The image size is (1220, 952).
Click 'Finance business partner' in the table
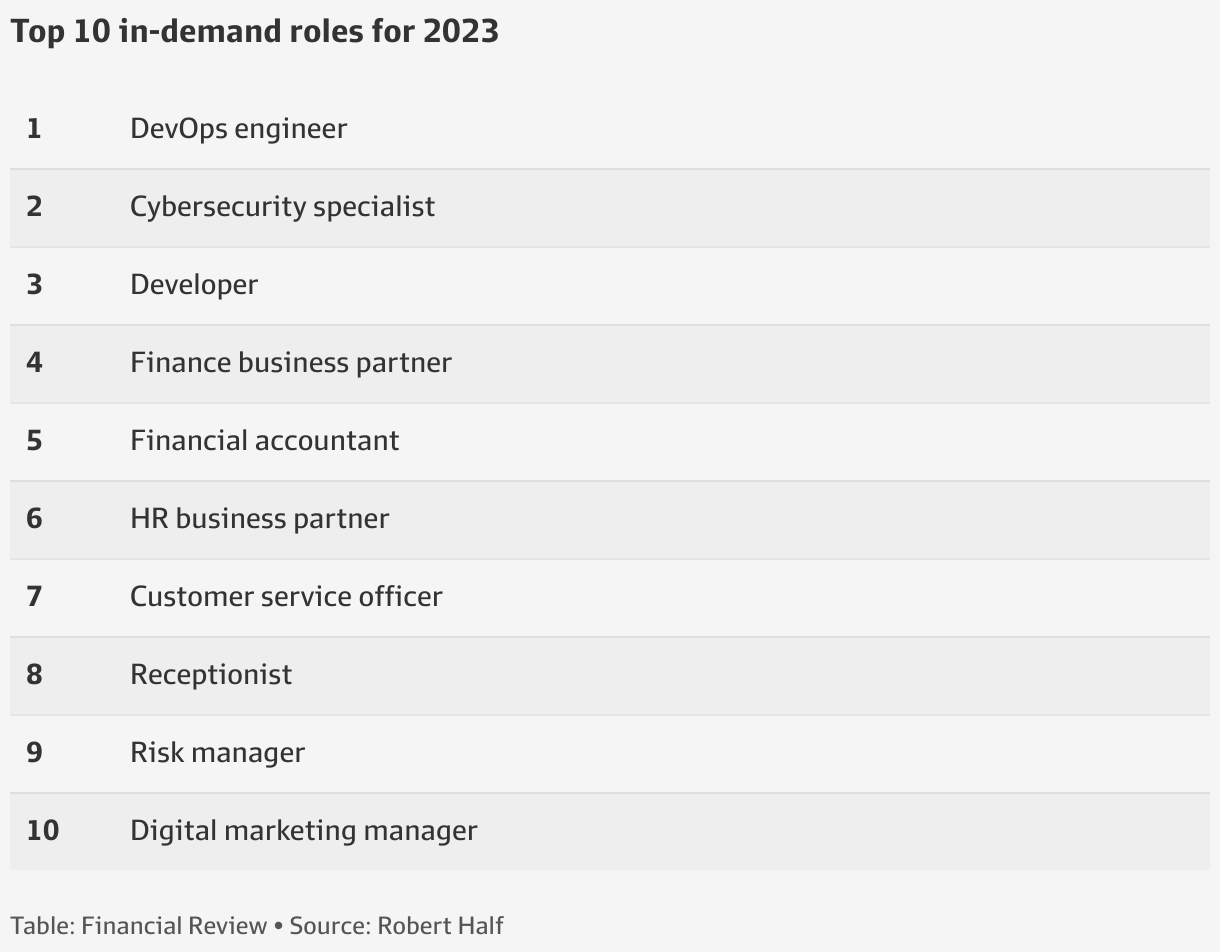[291, 362]
